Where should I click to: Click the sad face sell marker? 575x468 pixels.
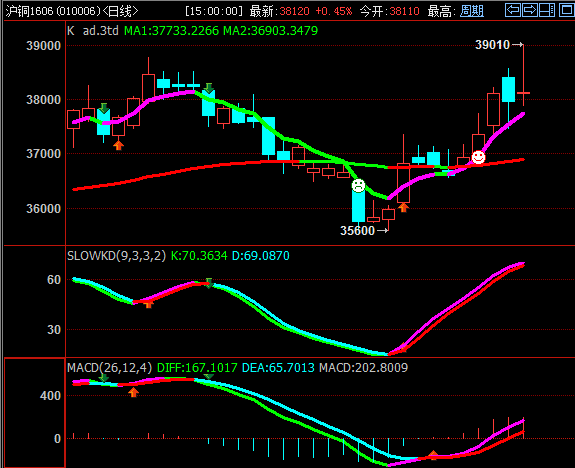[358, 186]
